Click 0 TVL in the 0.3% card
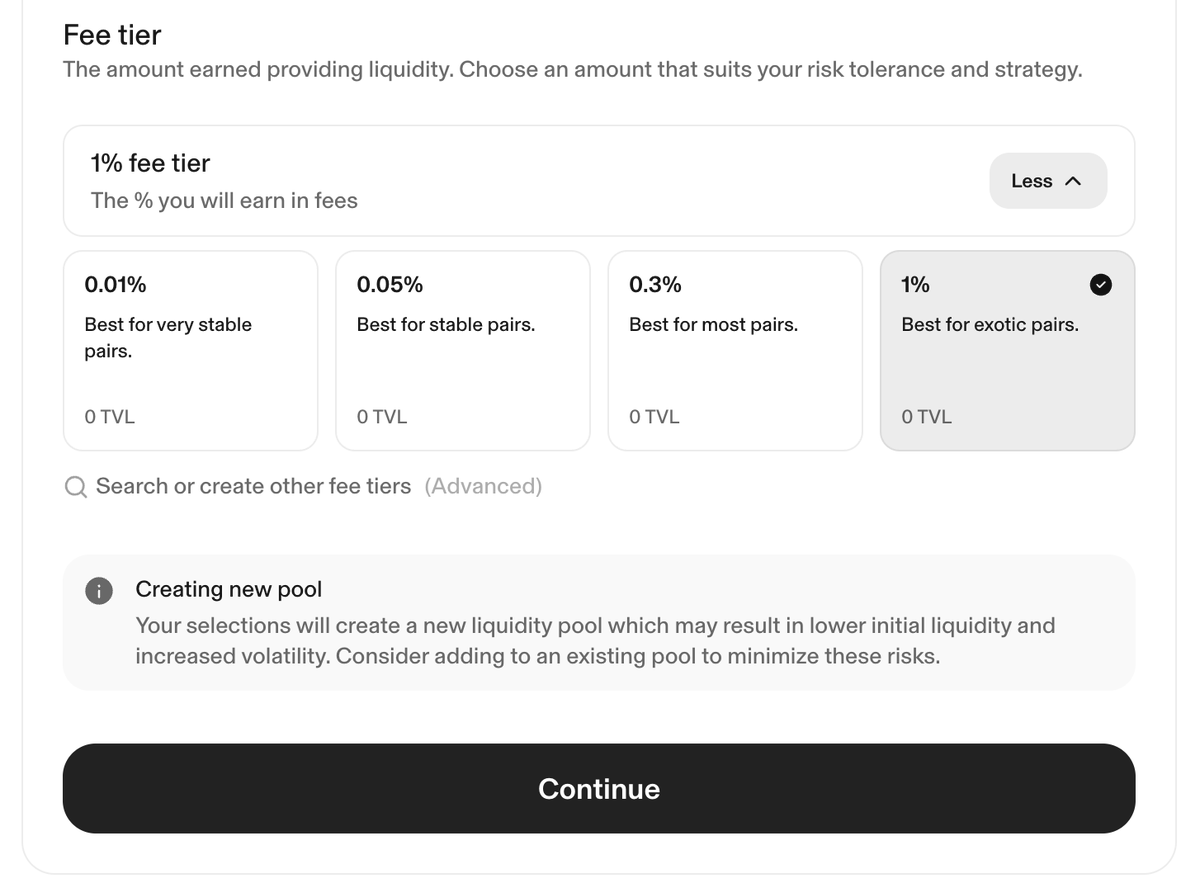1200x883 pixels. [654, 417]
